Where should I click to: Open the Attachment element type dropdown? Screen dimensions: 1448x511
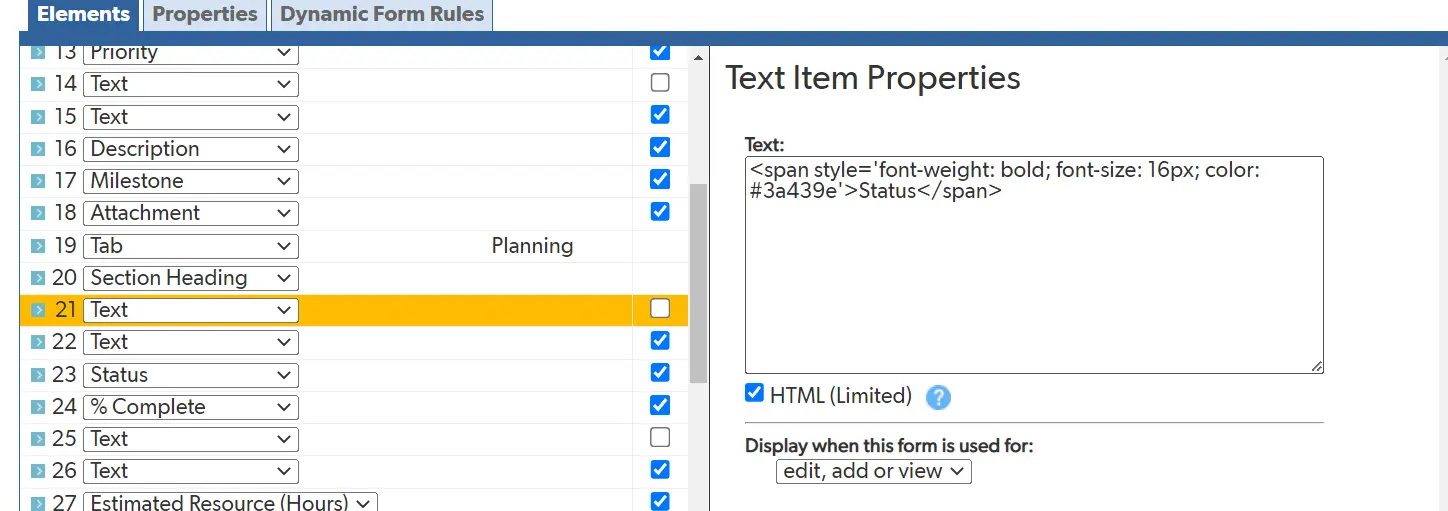(x=191, y=213)
